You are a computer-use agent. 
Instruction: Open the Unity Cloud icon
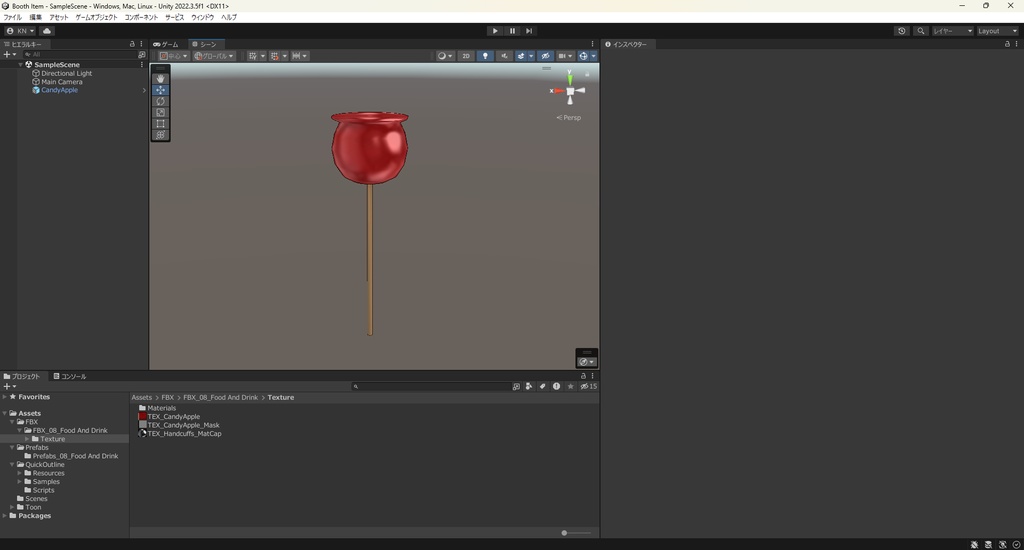(x=47, y=31)
